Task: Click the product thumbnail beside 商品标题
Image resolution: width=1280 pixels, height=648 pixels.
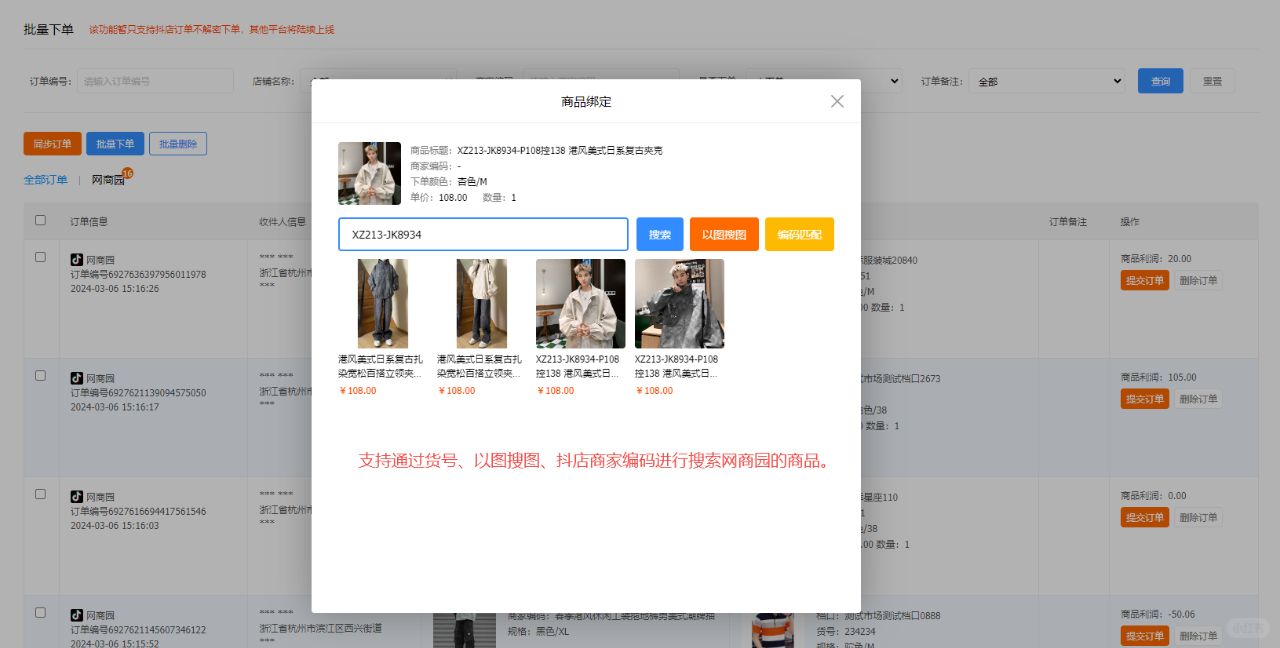Action: [369, 174]
